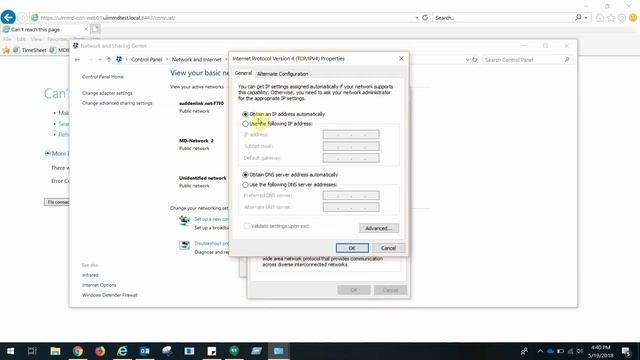Screen dimensions: 640x360
Task: Click OK in the IPv4 Properties dialog
Action: click(x=352, y=248)
